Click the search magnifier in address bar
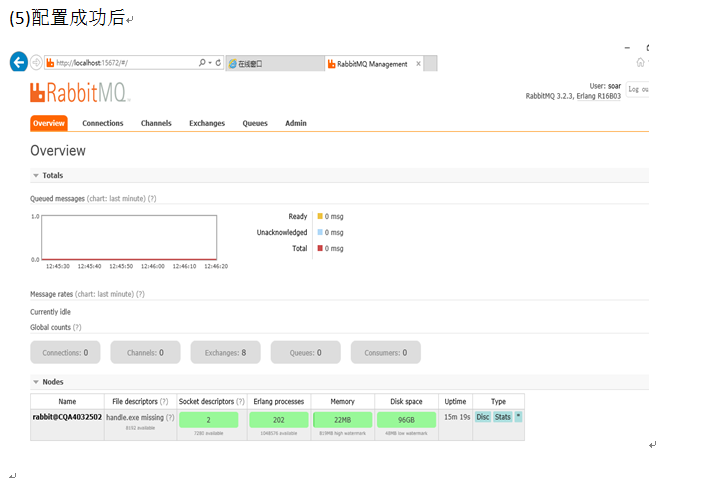The width and height of the screenshot is (724, 478). 202,62
